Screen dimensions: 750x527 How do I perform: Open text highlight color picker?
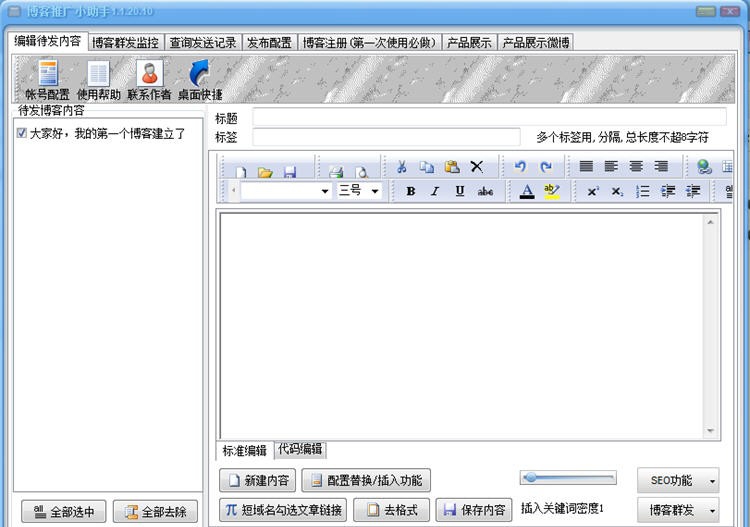click(x=551, y=191)
